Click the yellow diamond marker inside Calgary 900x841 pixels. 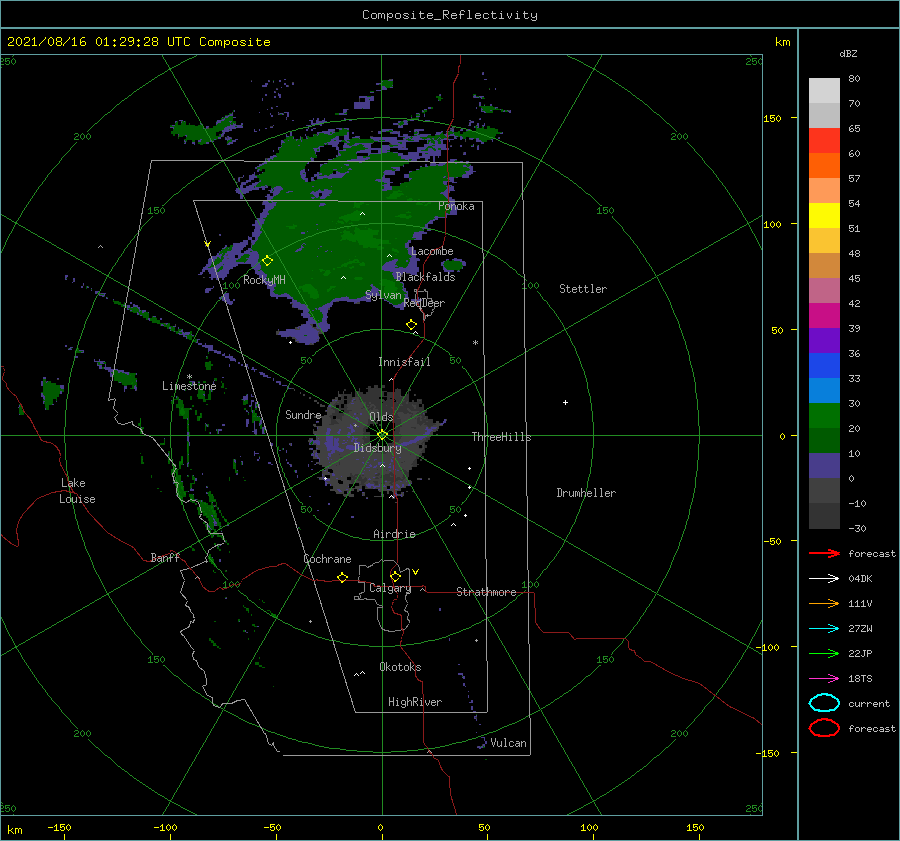395,576
